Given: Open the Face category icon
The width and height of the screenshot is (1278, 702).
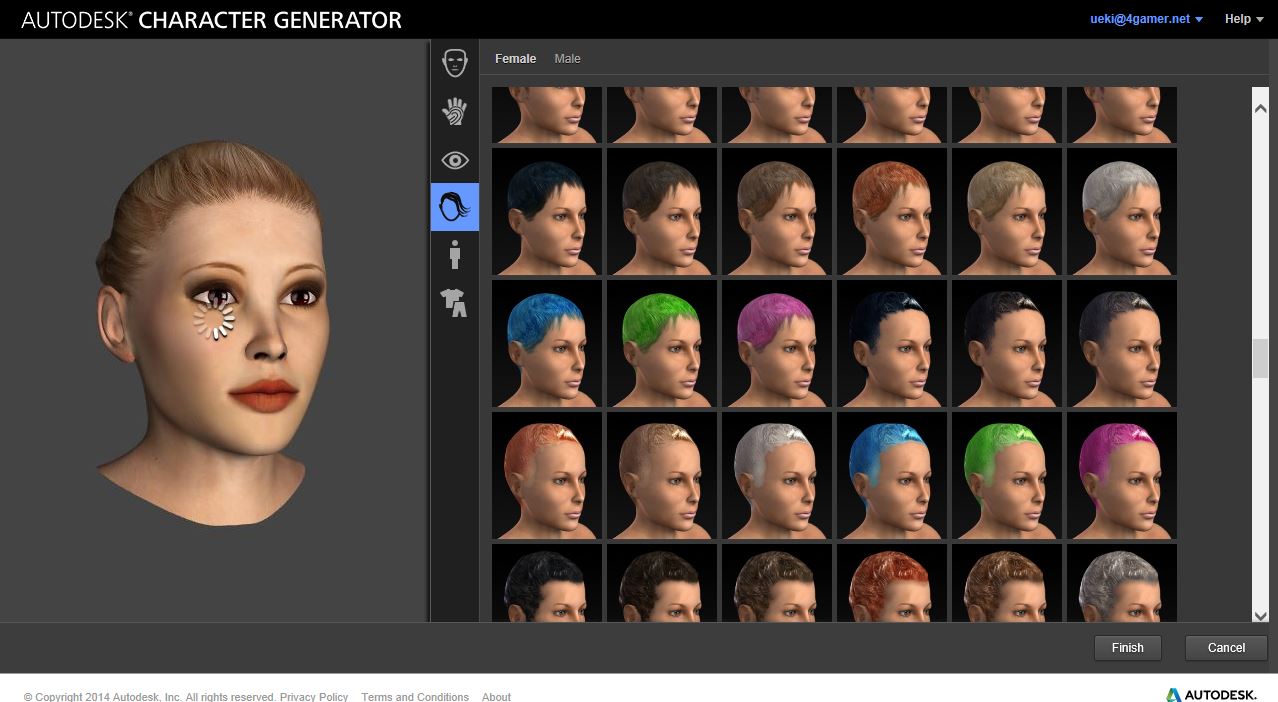Looking at the screenshot, I should point(455,63).
